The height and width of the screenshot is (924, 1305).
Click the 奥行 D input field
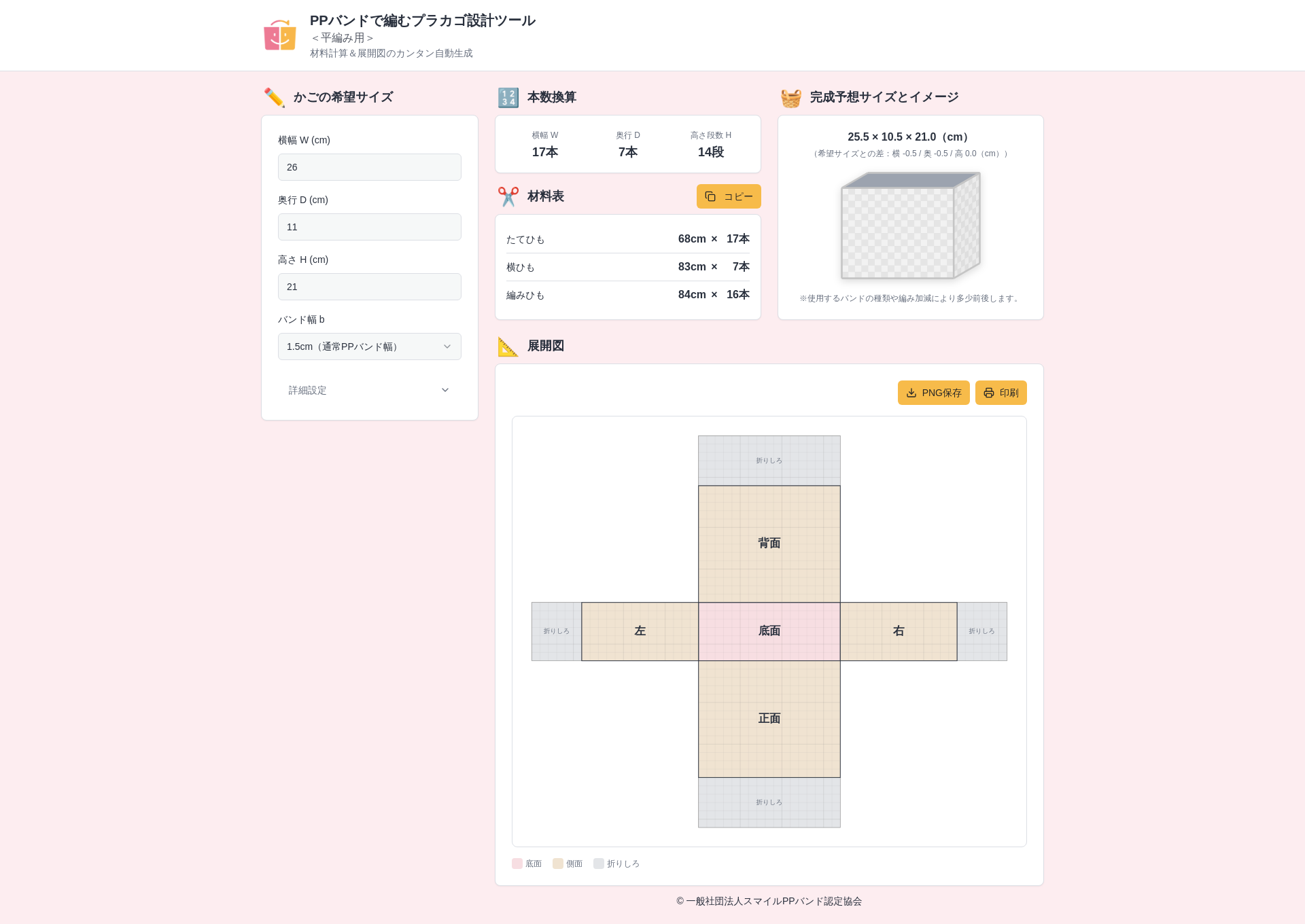tap(370, 227)
